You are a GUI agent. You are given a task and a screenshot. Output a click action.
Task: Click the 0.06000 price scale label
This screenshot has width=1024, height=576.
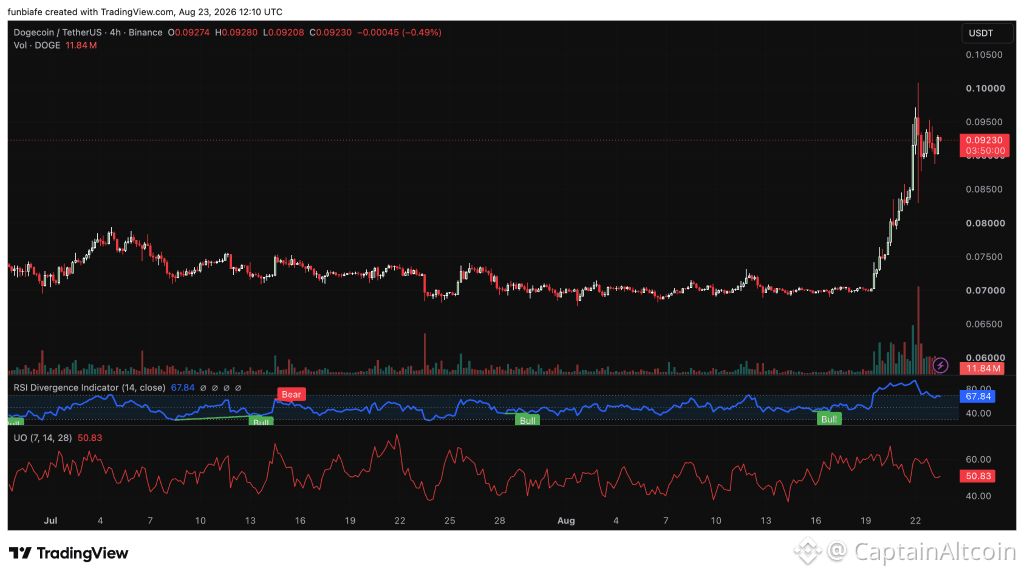pyautogui.click(x=985, y=357)
